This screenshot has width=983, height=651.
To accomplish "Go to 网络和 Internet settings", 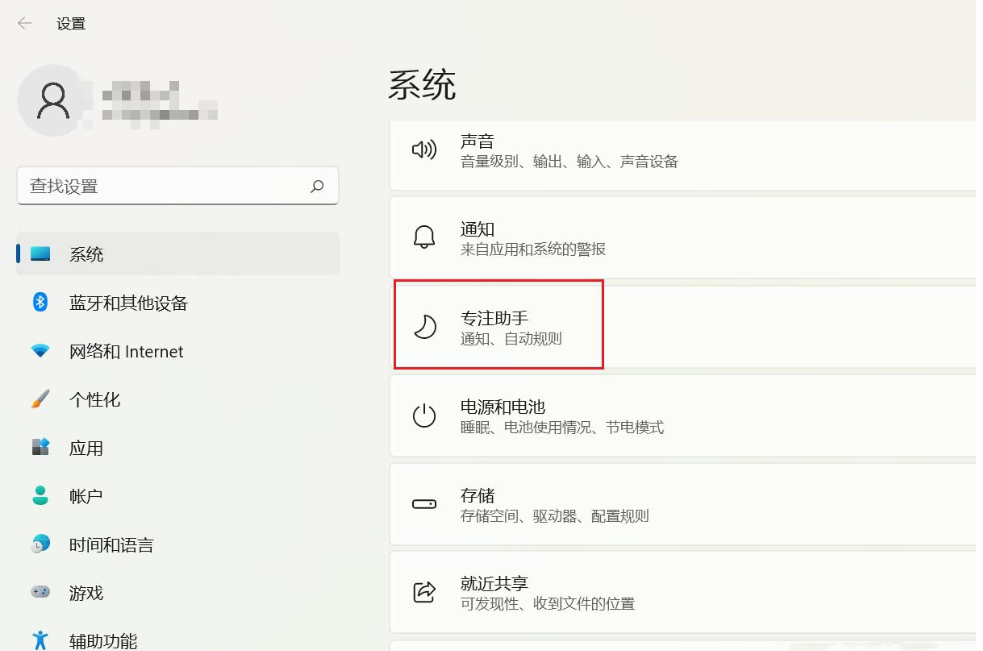I will click(x=126, y=351).
